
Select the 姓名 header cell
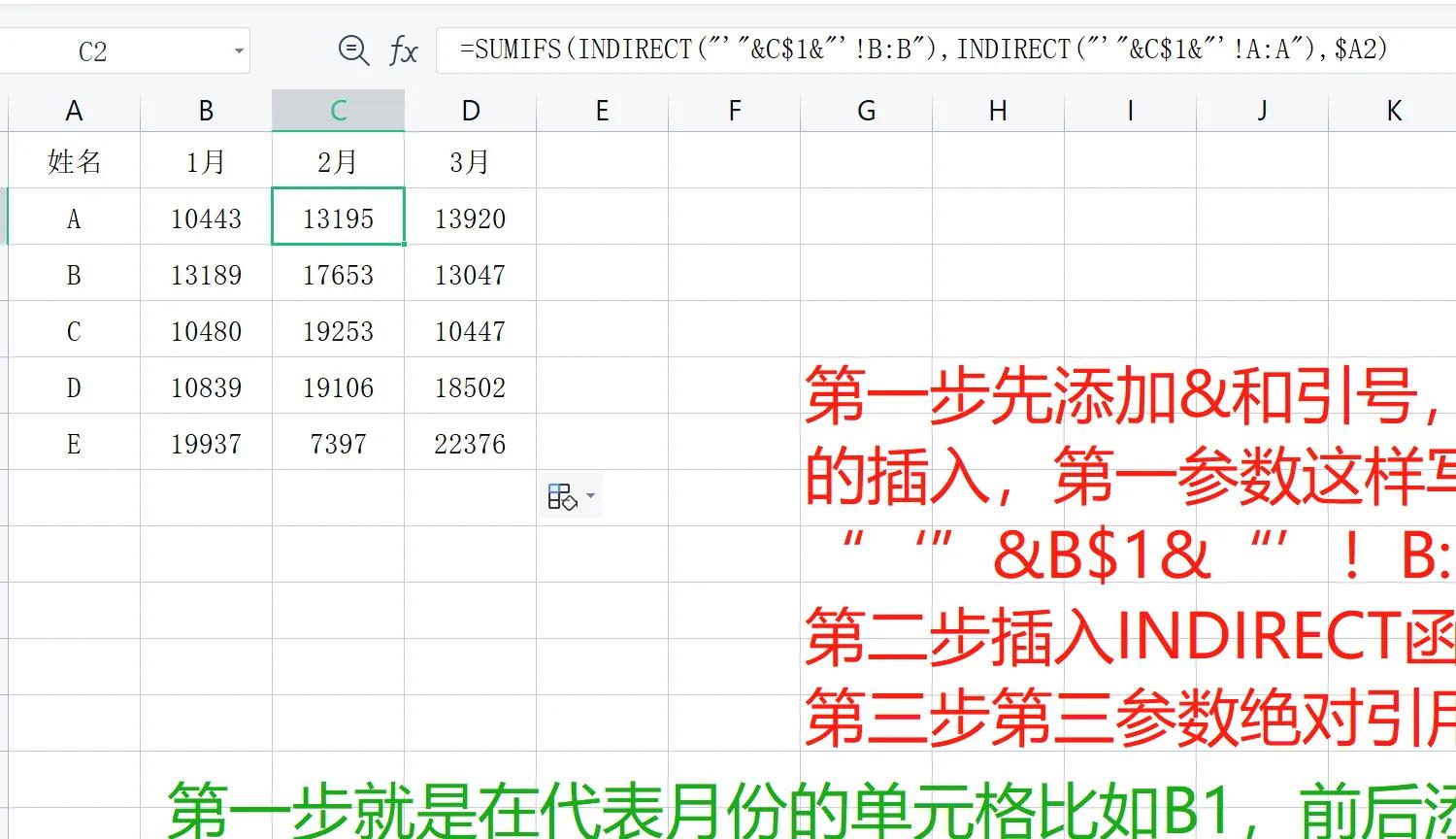tap(74, 162)
